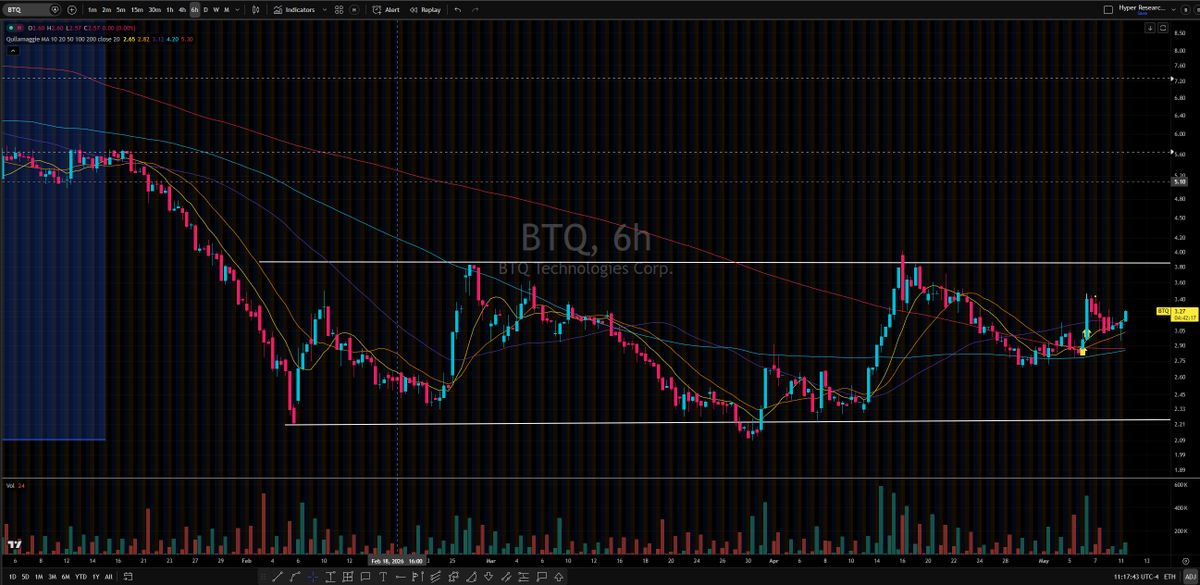Set the chart range to All
This screenshot has height=585, width=1200.
(x=109, y=576)
